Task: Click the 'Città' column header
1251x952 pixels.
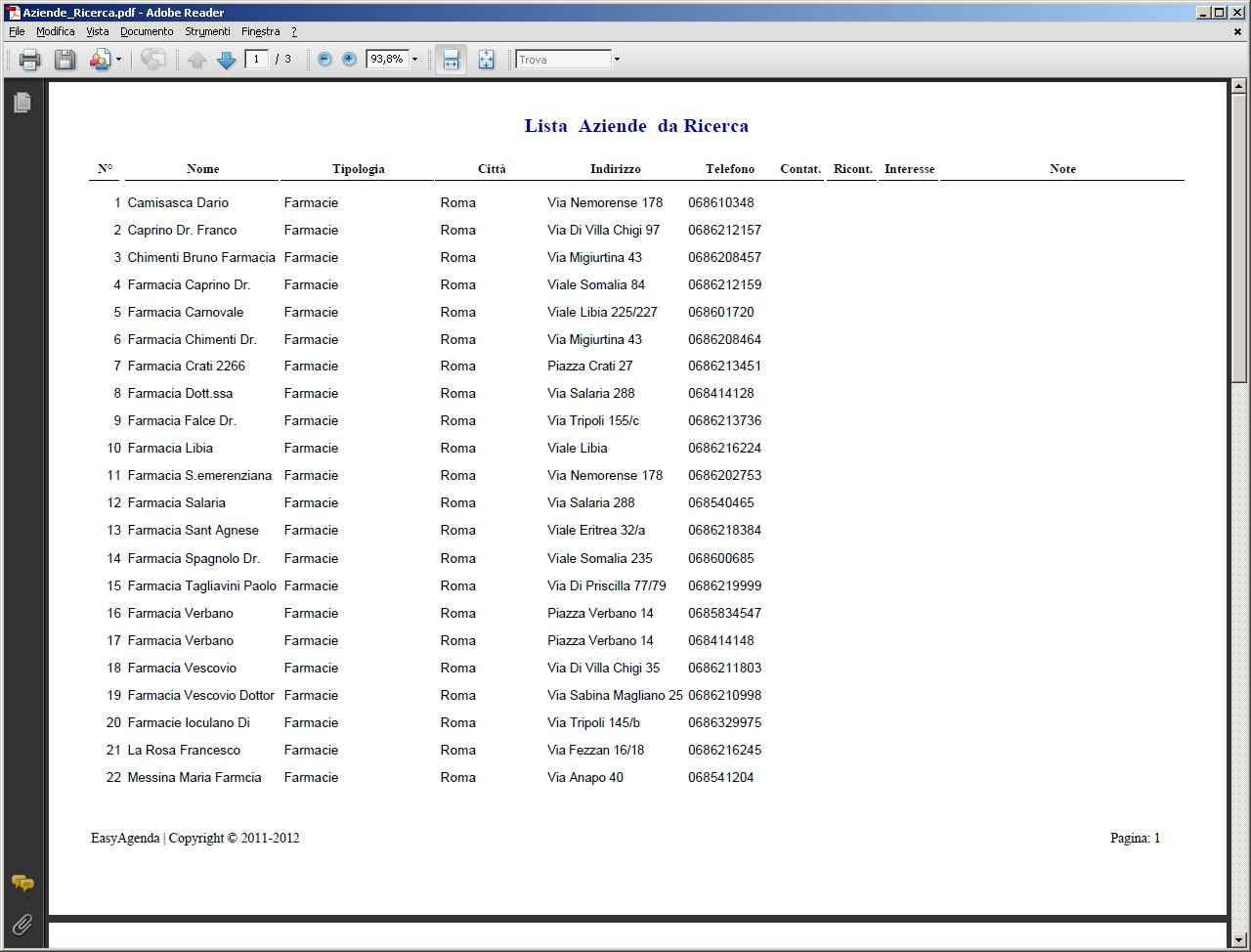Action: pyautogui.click(x=492, y=169)
